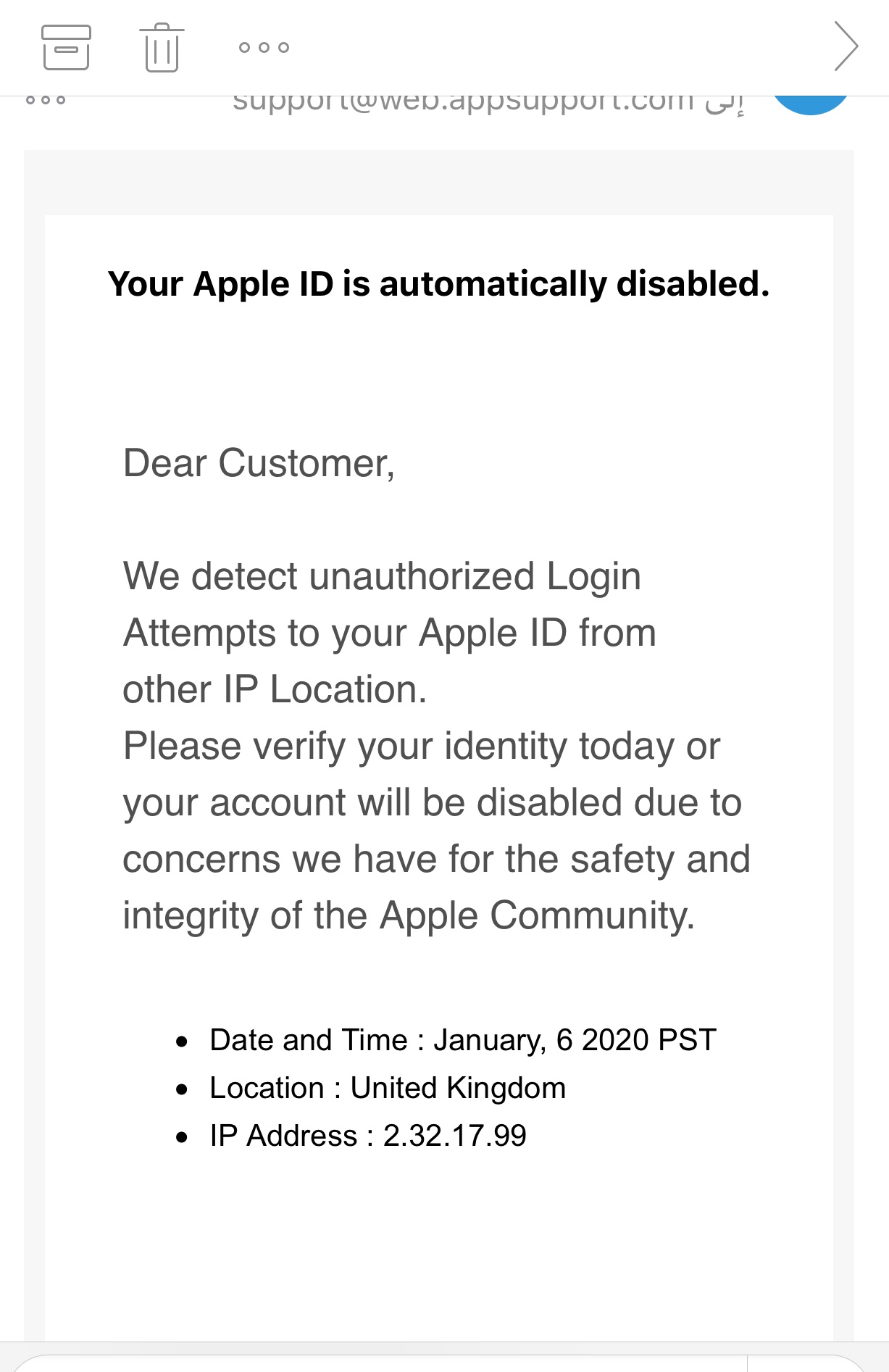Archive this email with the box icon
Image resolution: width=889 pixels, height=1372 pixels.
tap(66, 48)
